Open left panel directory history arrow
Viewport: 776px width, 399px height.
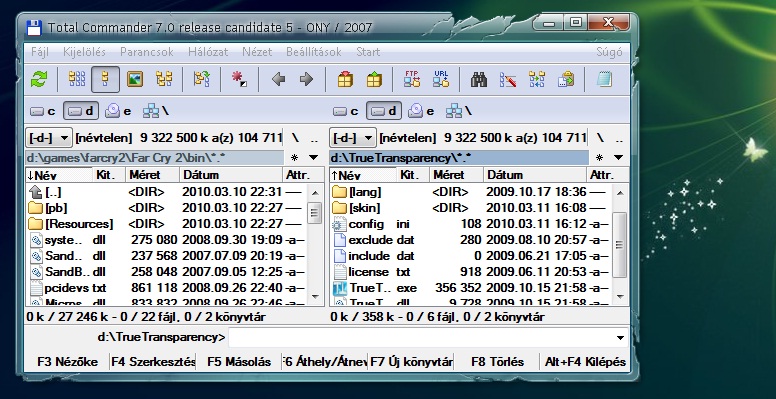[x=314, y=158]
